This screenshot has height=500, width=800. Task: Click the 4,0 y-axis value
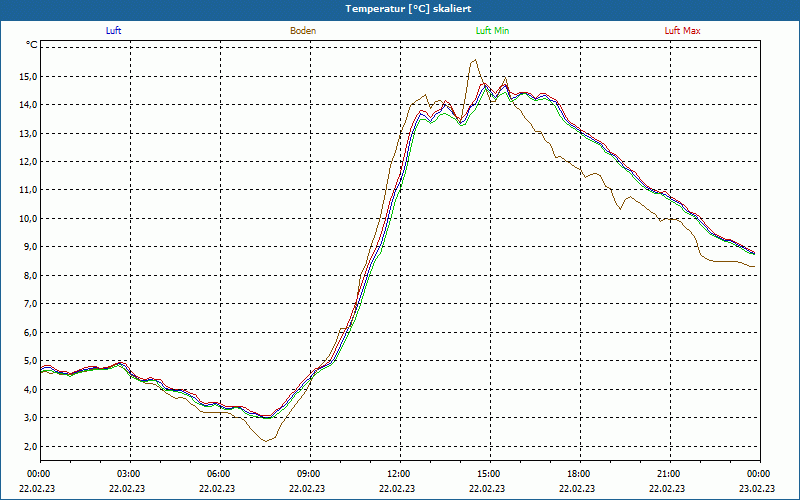(31, 389)
